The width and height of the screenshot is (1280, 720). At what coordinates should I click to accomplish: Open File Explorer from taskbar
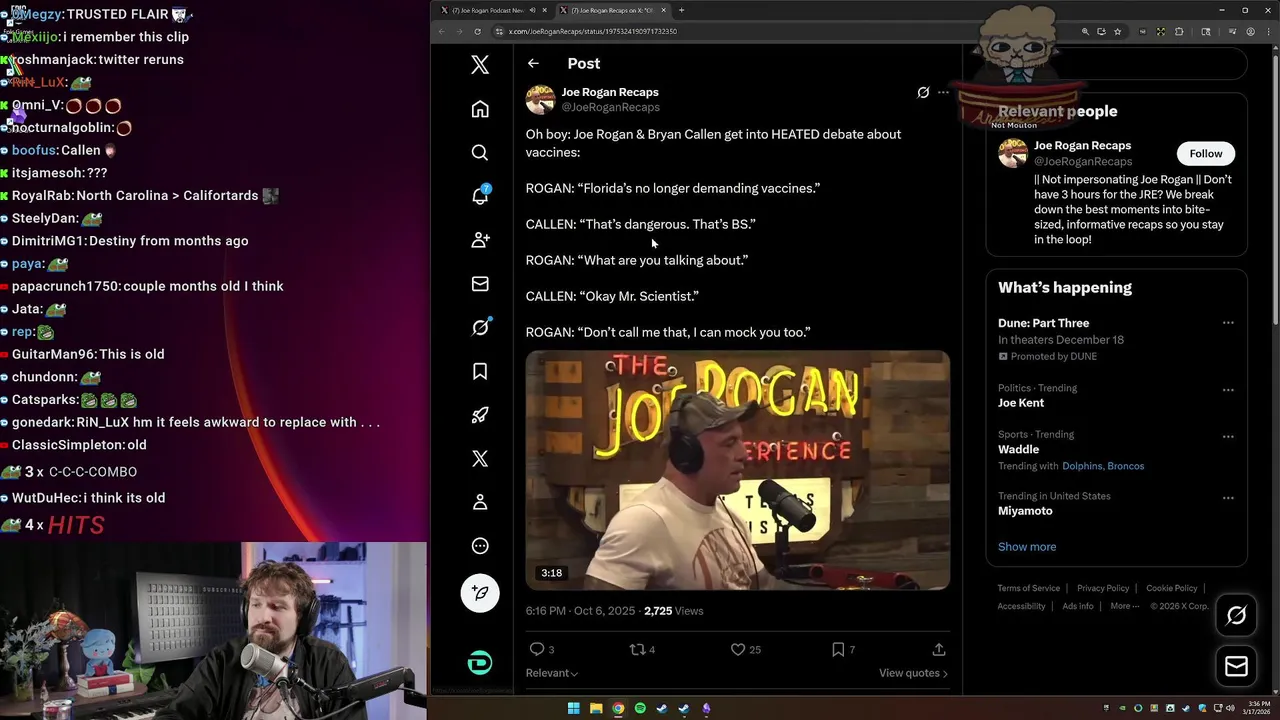[596, 709]
